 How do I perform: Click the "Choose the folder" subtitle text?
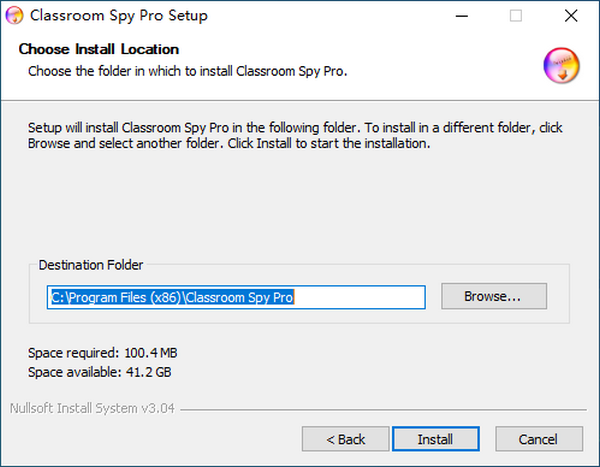click(x=187, y=72)
